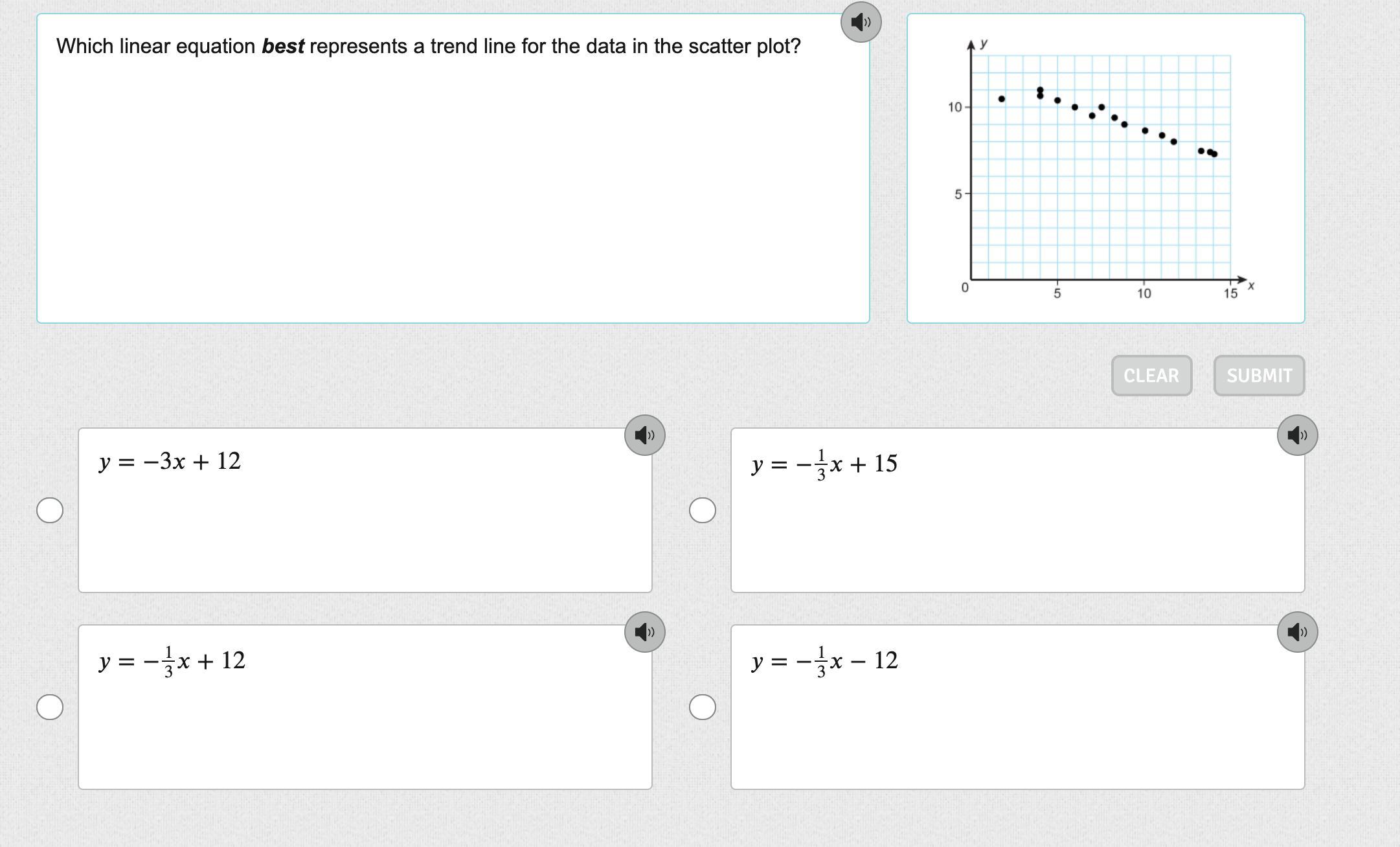Click the x-axis label 15 on the plot
1400x847 pixels.
[1230, 294]
